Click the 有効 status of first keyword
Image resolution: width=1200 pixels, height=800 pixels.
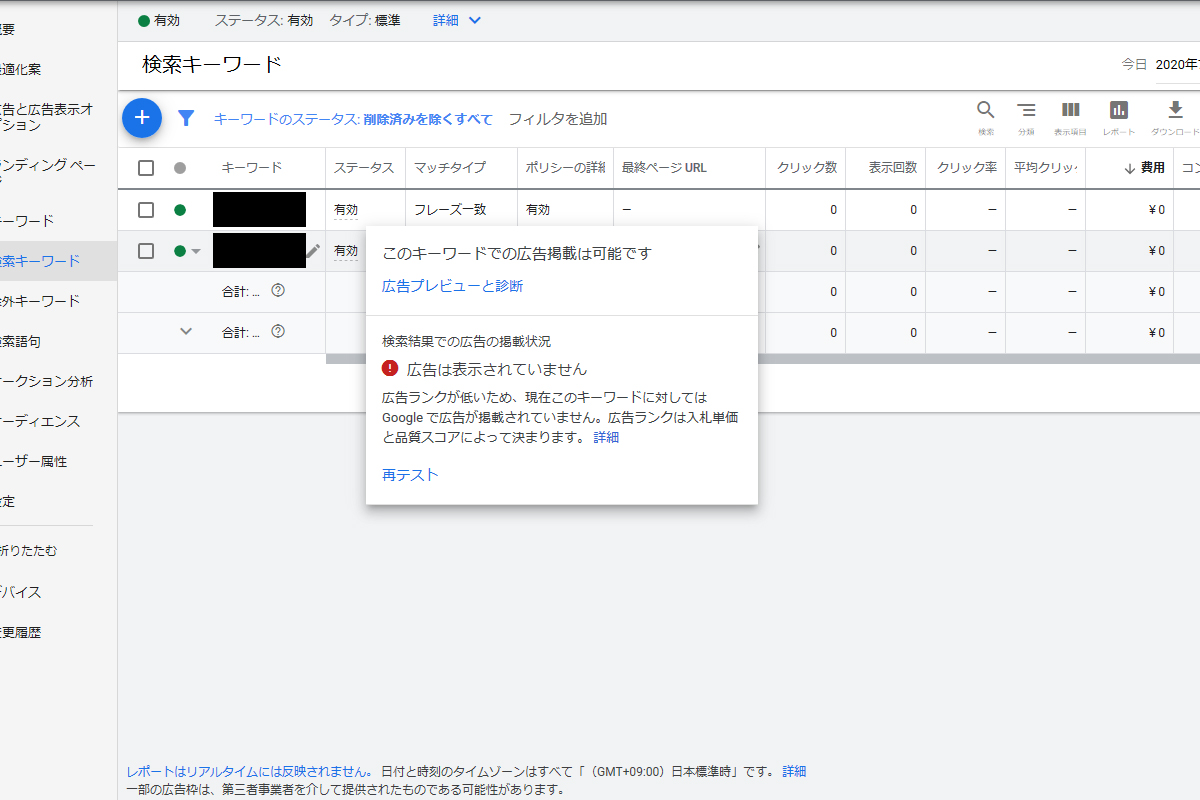[x=346, y=210]
